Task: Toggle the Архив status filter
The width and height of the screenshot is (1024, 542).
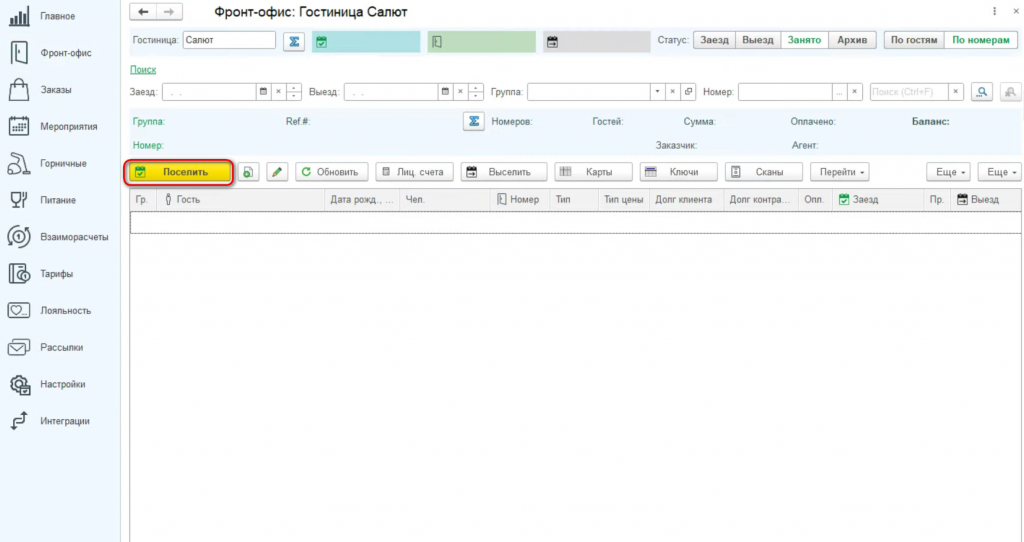Action: [x=852, y=40]
